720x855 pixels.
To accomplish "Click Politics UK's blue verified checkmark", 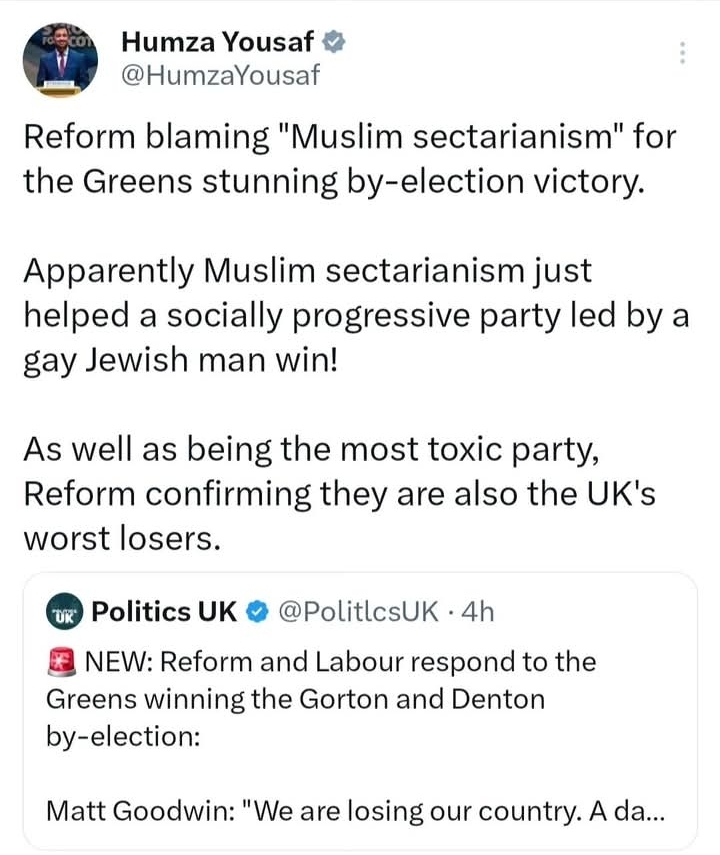I will pos(257,611).
